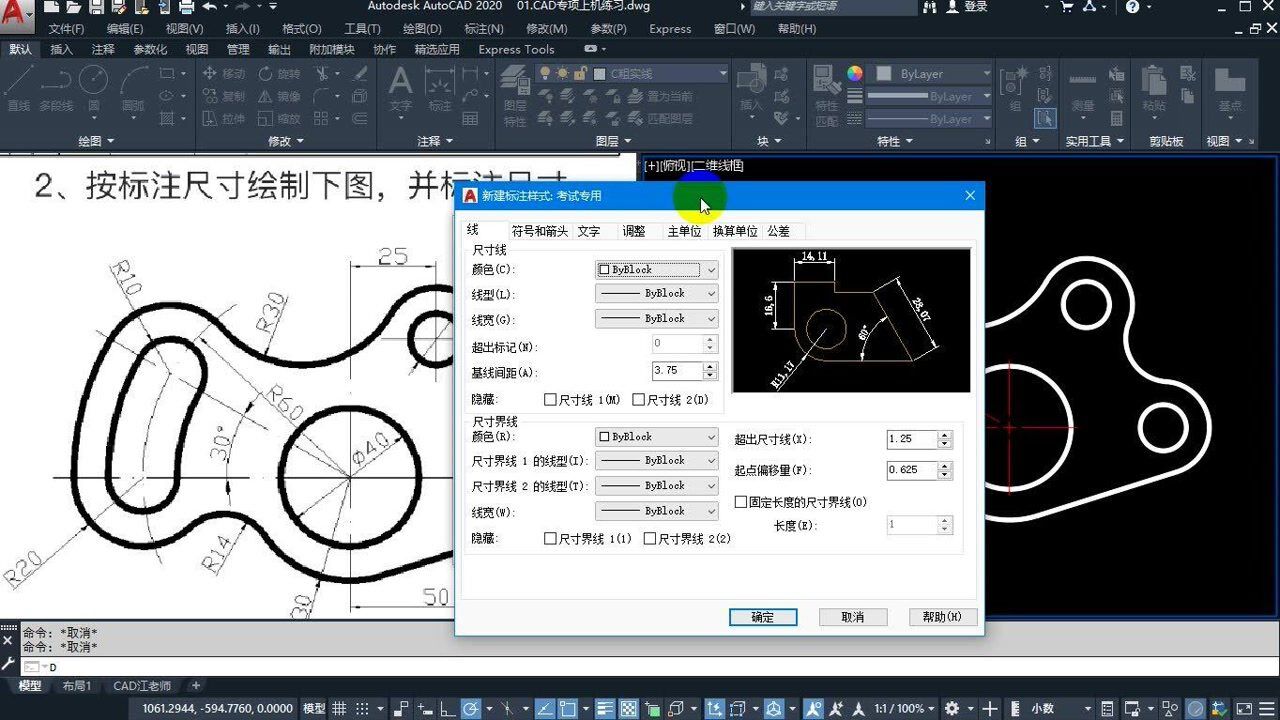Increase 超出尺寸线(X) value with up arrow

tap(945, 435)
